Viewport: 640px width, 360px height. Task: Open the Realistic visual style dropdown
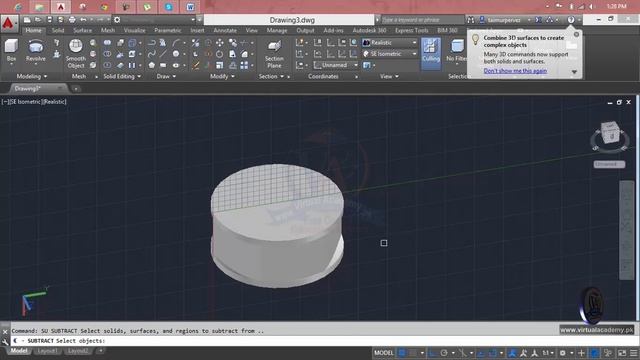(390, 42)
